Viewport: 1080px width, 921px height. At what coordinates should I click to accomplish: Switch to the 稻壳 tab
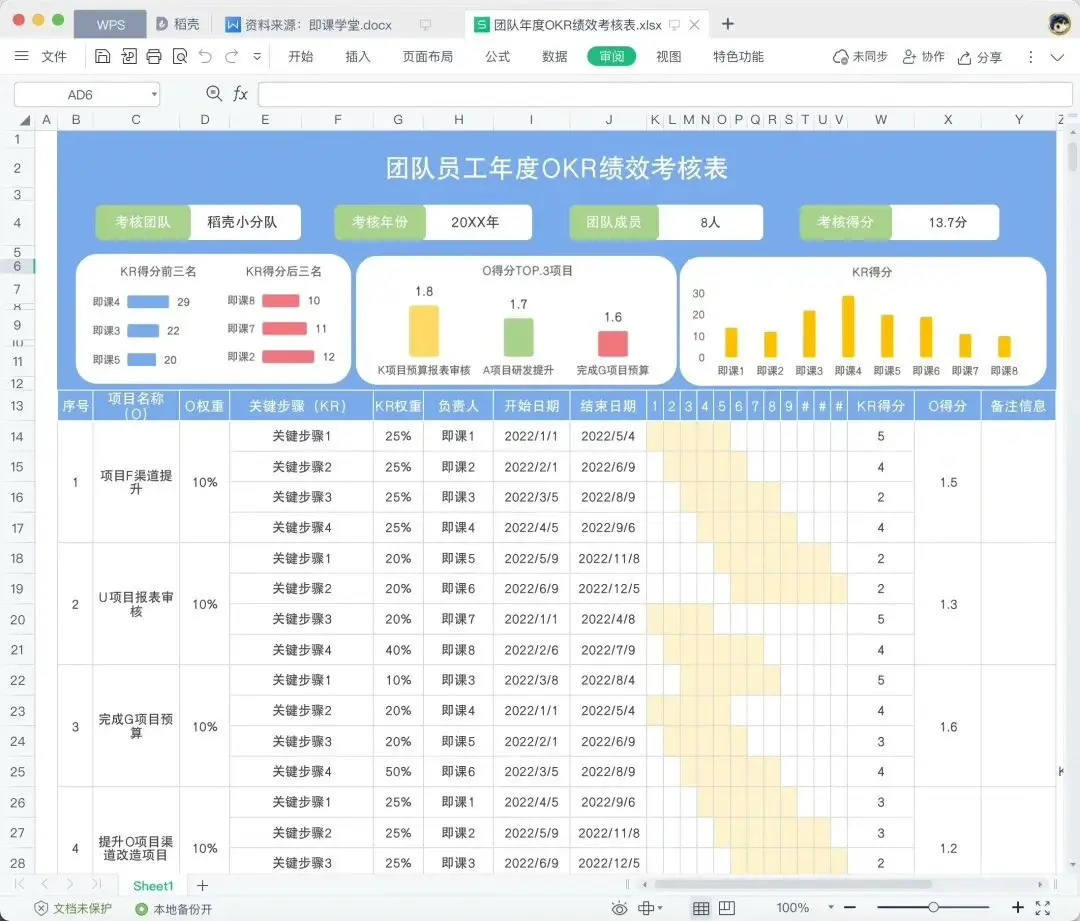click(x=178, y=24)
